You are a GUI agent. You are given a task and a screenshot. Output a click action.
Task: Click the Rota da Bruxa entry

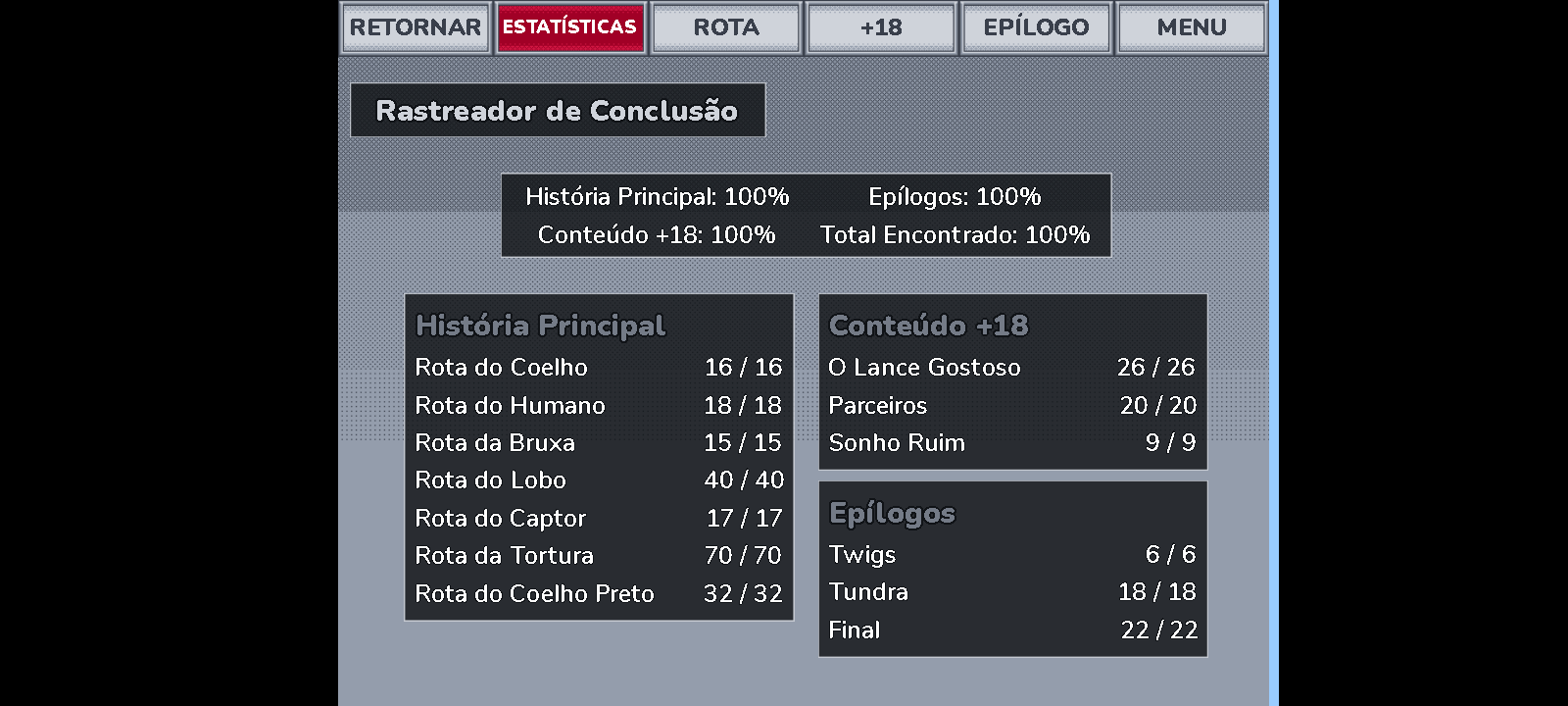(x=599, y=442)
